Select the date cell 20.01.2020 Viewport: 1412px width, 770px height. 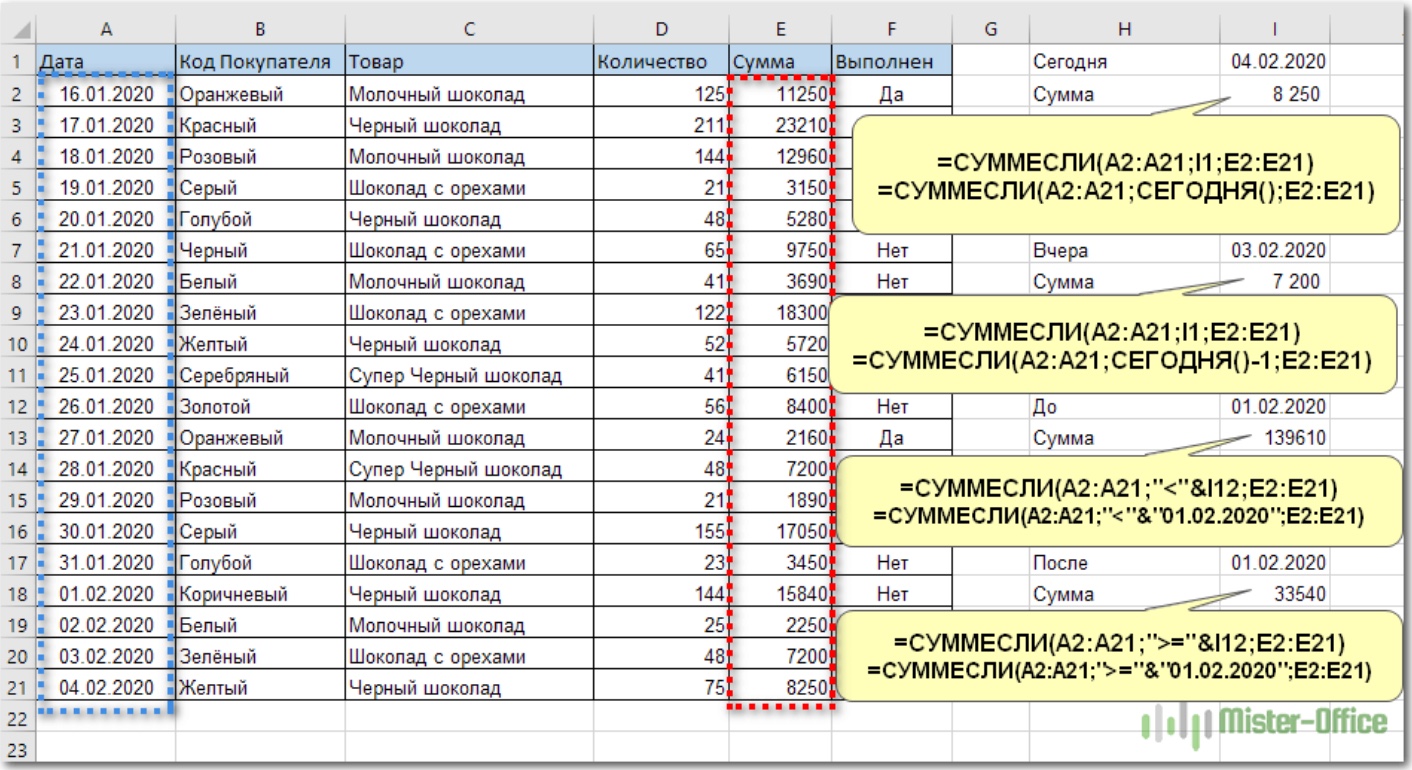(x=105, y=219)
